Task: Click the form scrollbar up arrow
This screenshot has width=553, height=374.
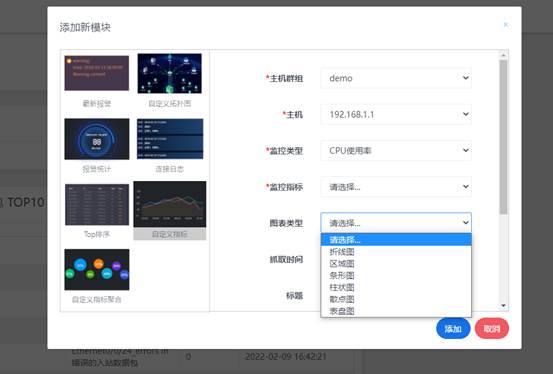Action: pyautogui.click(x=503, y=55)
